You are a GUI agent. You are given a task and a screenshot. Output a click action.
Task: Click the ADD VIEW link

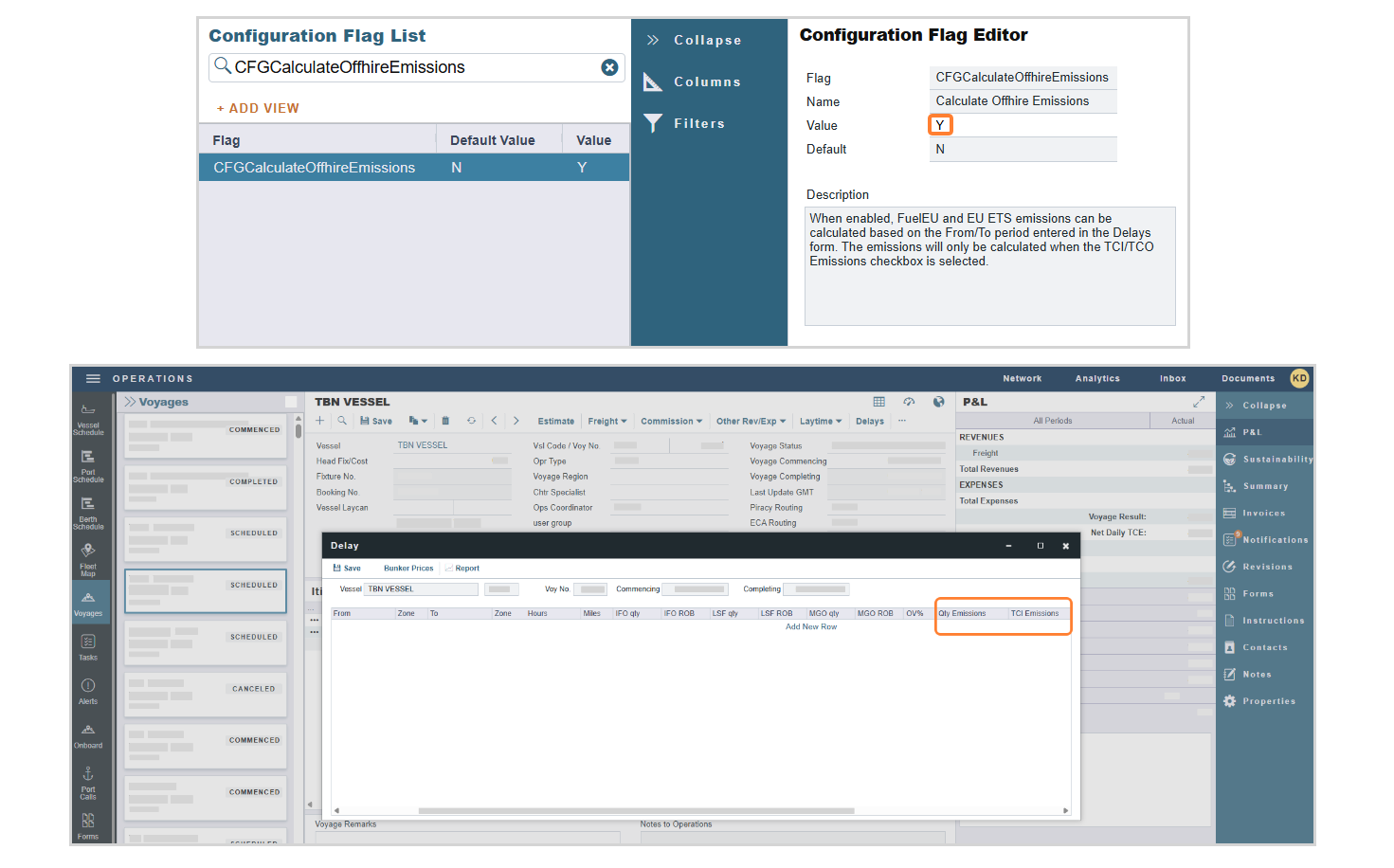[257, 108]
